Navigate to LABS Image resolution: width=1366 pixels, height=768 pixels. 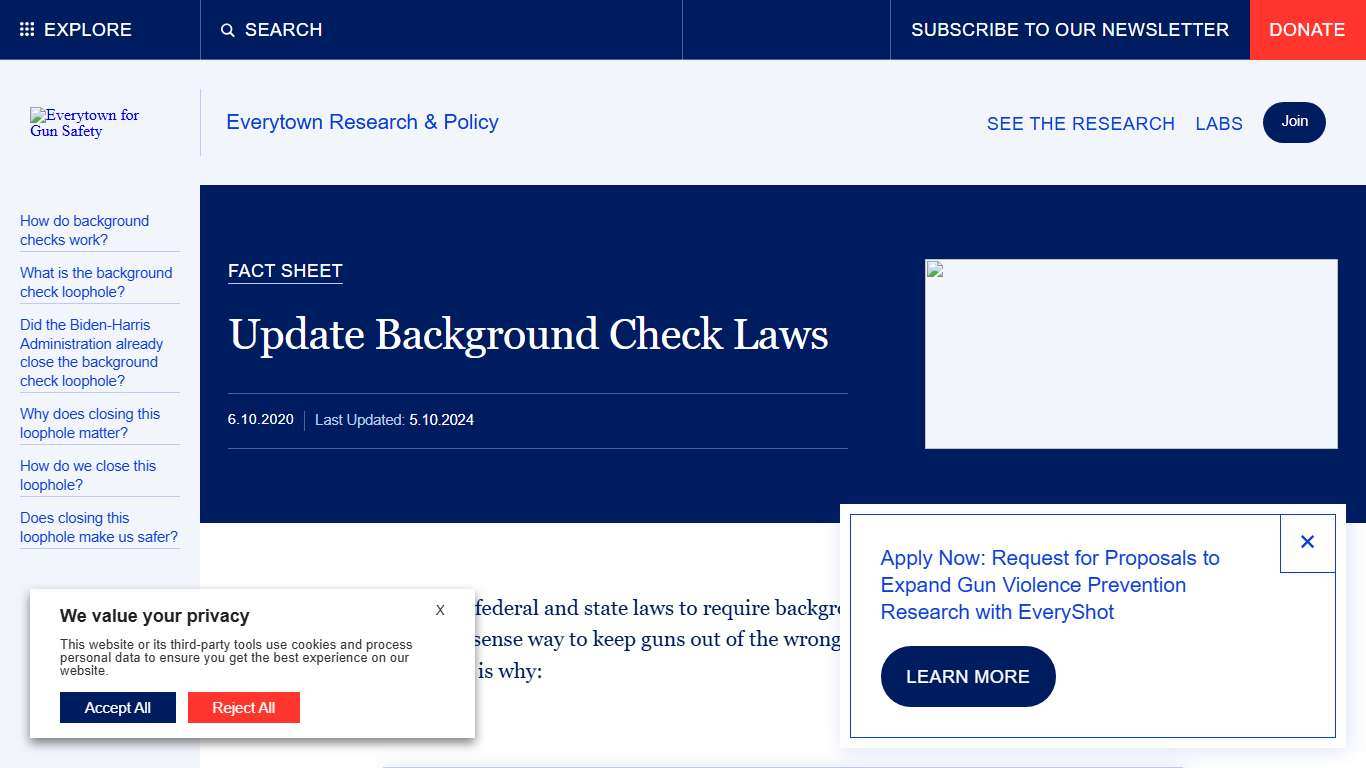[1218, 123]
